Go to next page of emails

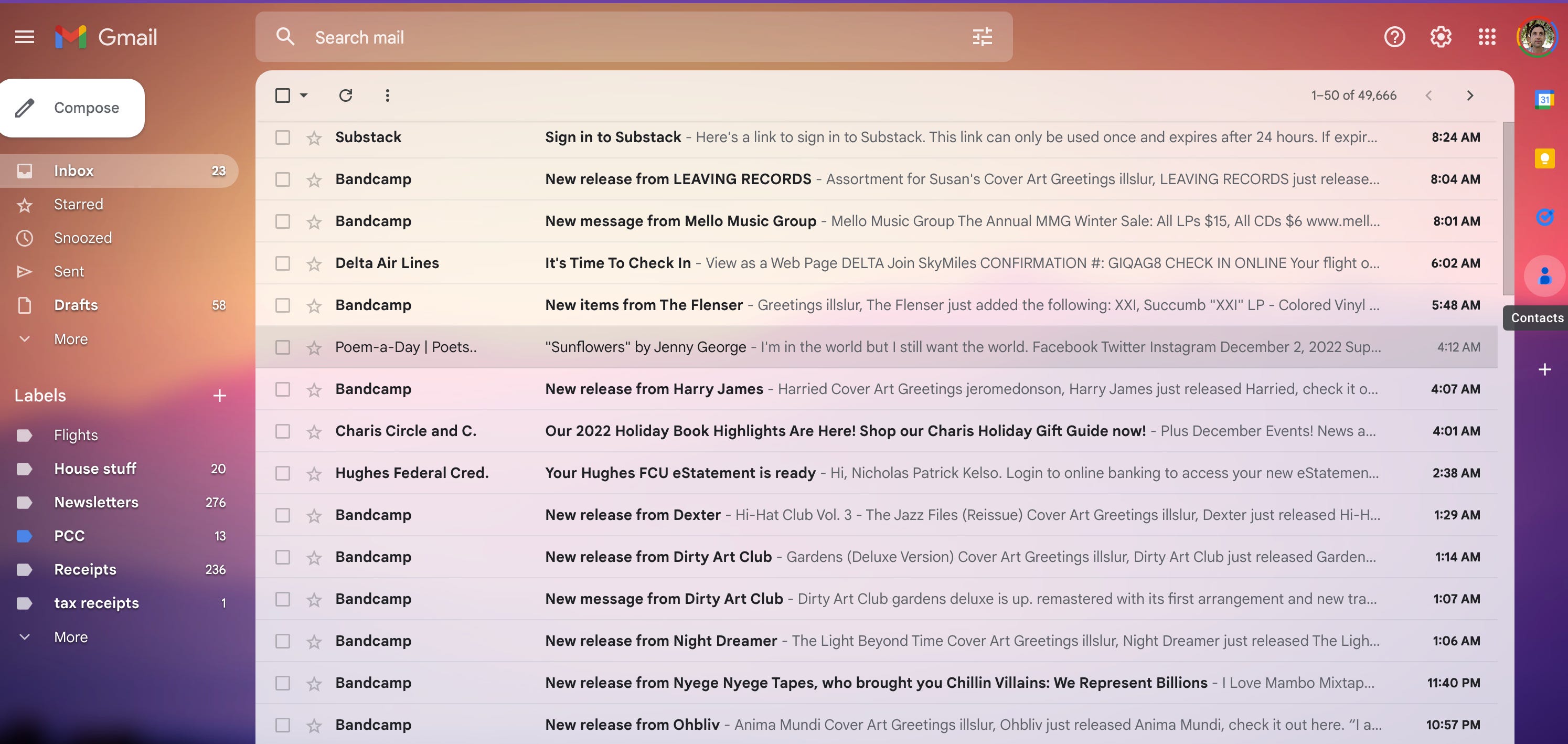tap(1469, 95)
